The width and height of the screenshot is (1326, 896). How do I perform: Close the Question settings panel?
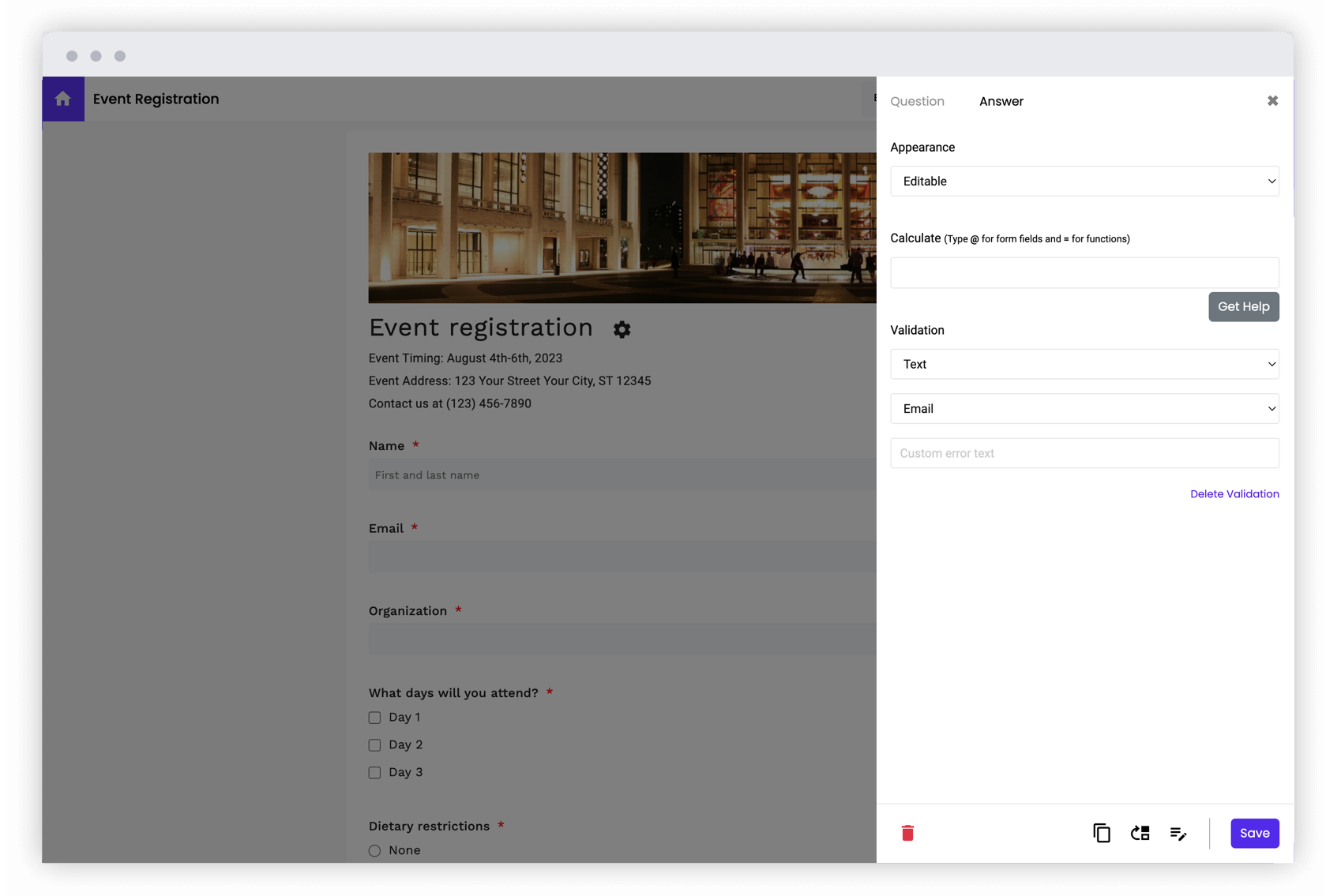click(x=1272, y=100)
